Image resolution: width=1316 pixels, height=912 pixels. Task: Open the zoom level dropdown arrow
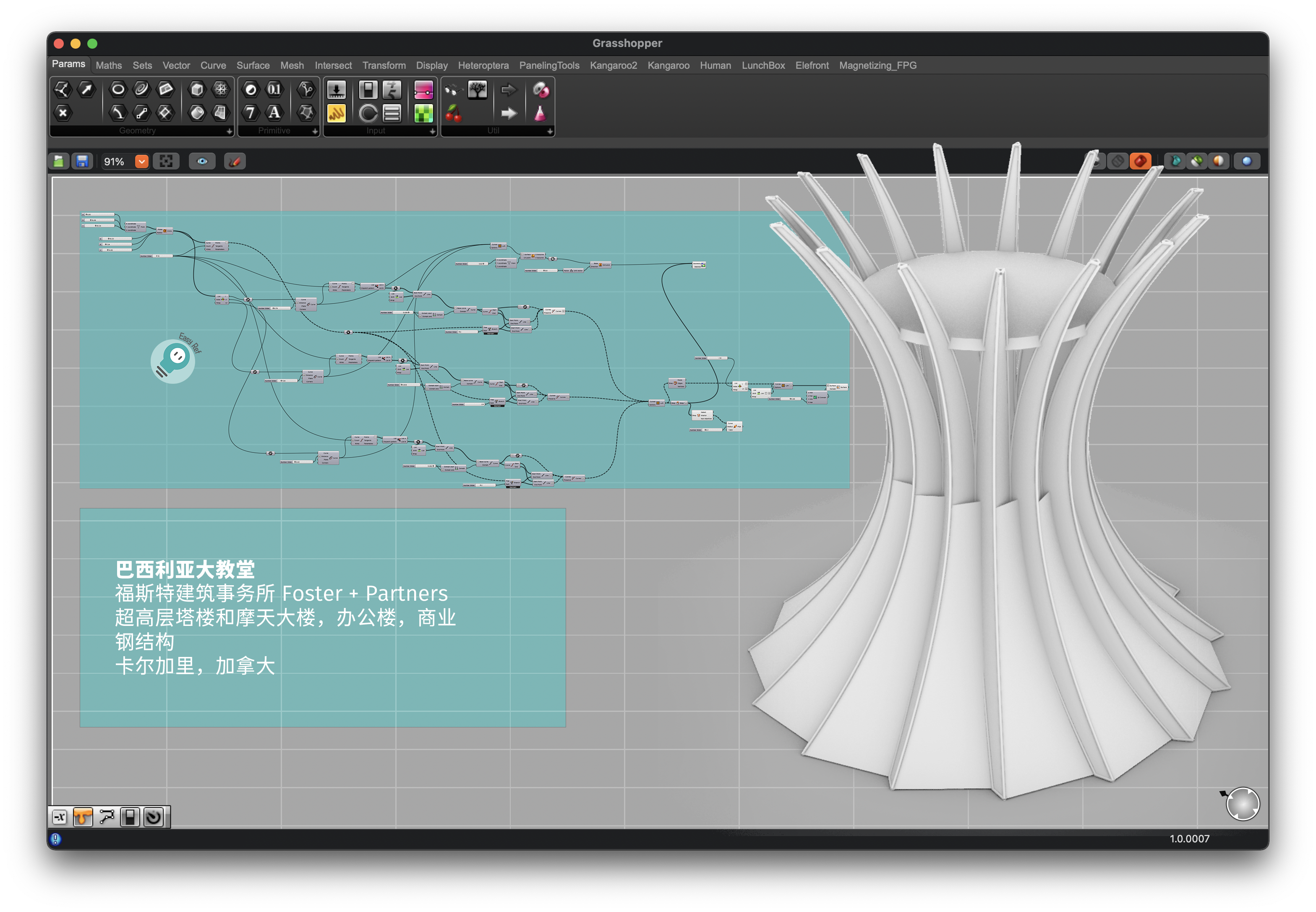click(142, 162)
